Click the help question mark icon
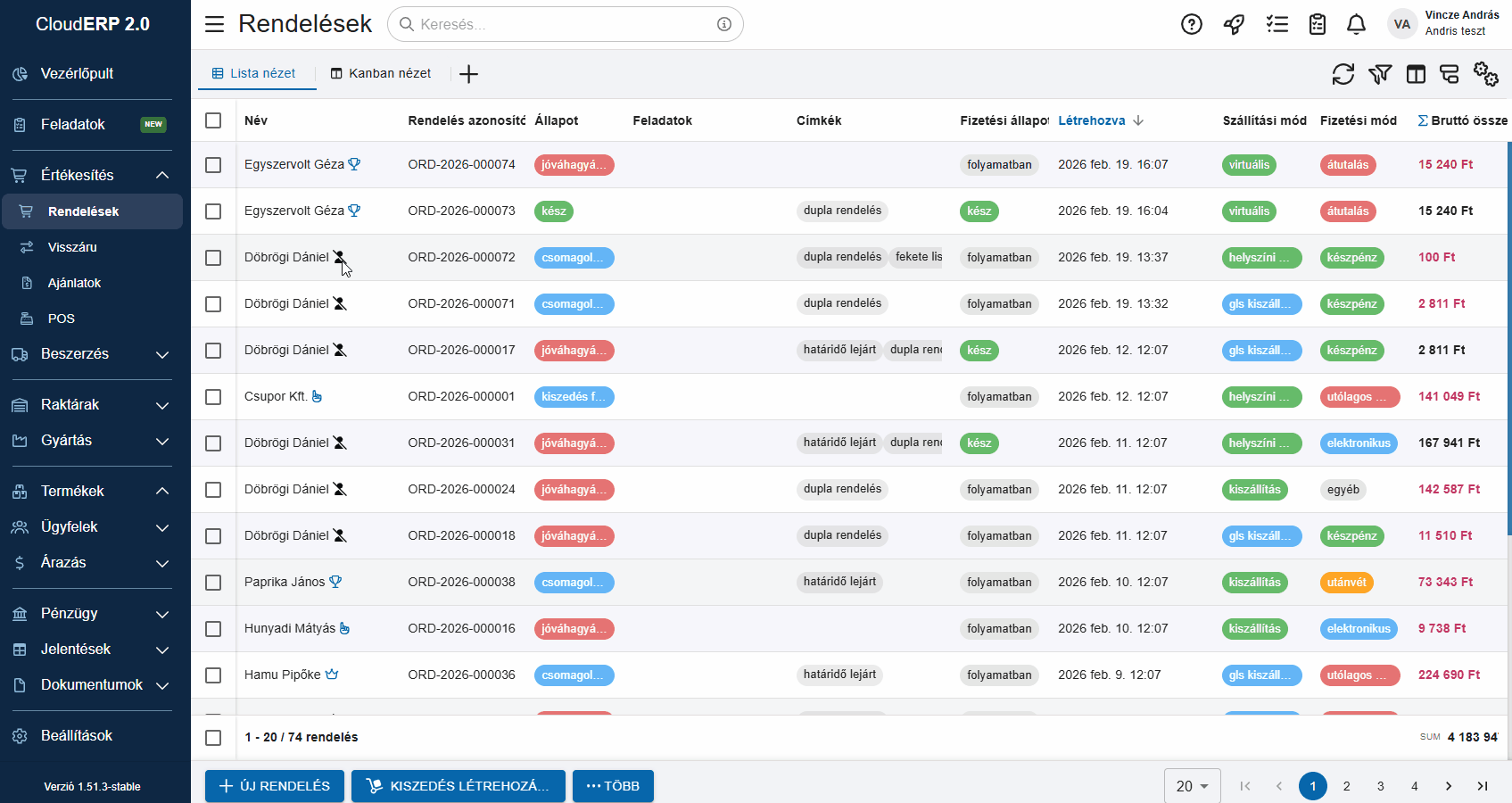The image size is (1512, 803). click(x=1192, y=24)
